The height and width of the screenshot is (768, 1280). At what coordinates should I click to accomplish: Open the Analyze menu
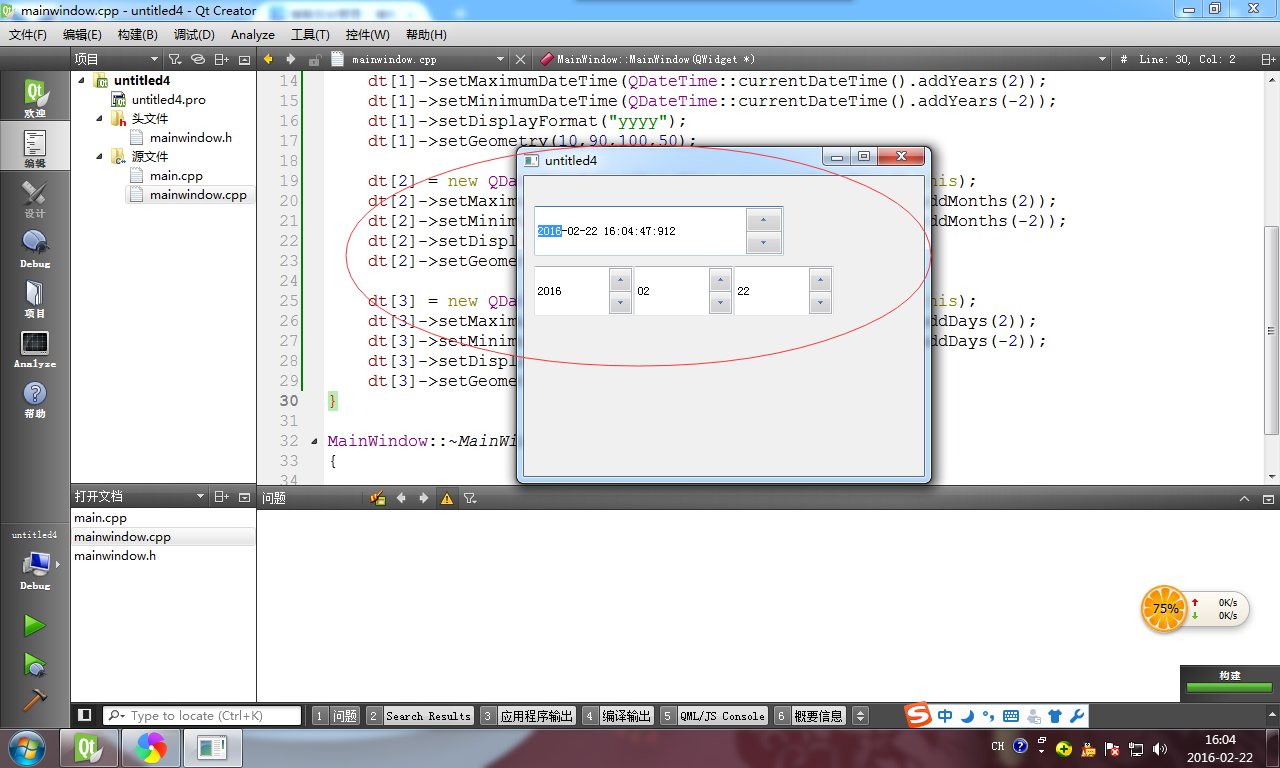(252, 34)
